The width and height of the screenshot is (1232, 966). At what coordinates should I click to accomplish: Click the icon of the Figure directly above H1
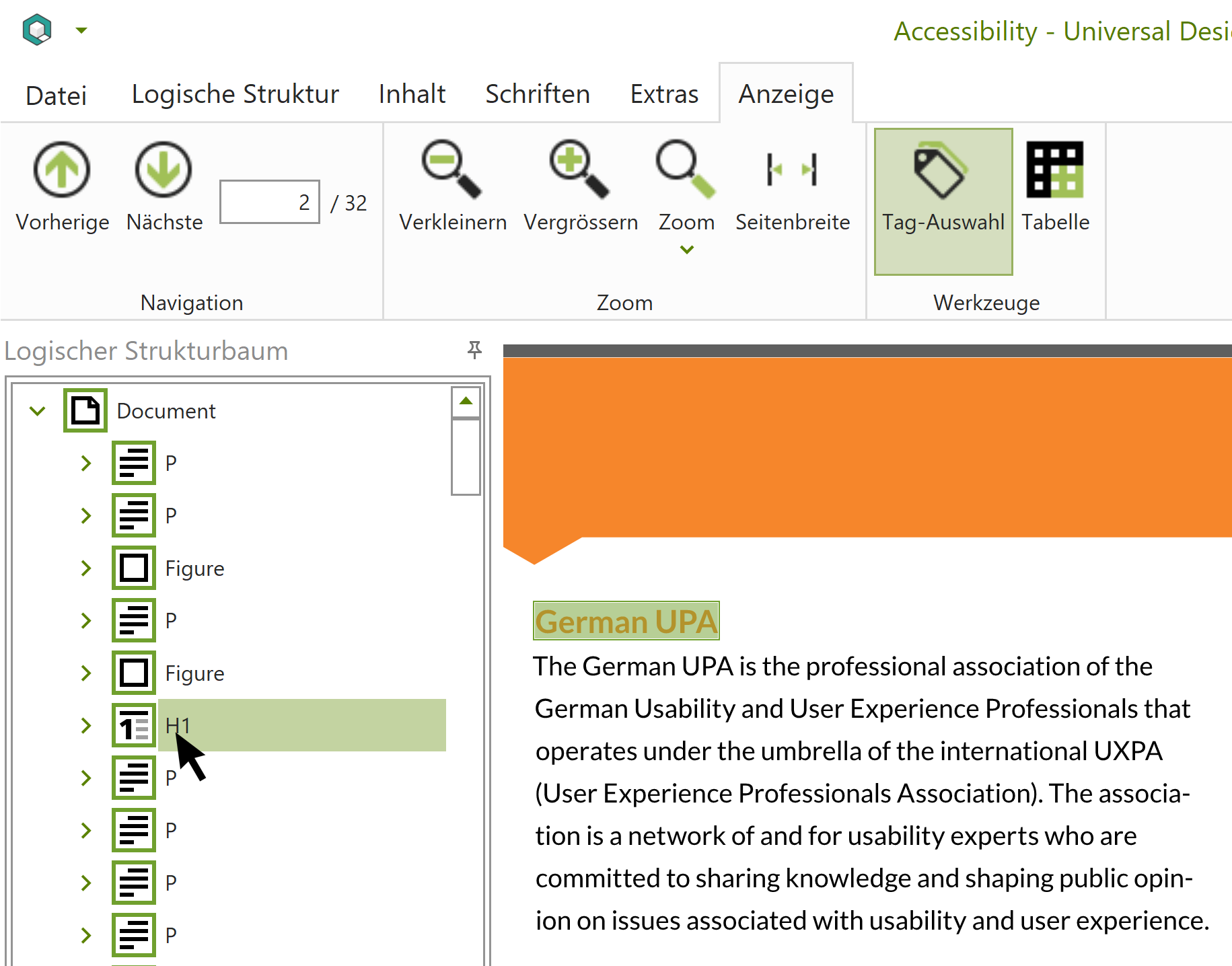[x=134, y=673]
